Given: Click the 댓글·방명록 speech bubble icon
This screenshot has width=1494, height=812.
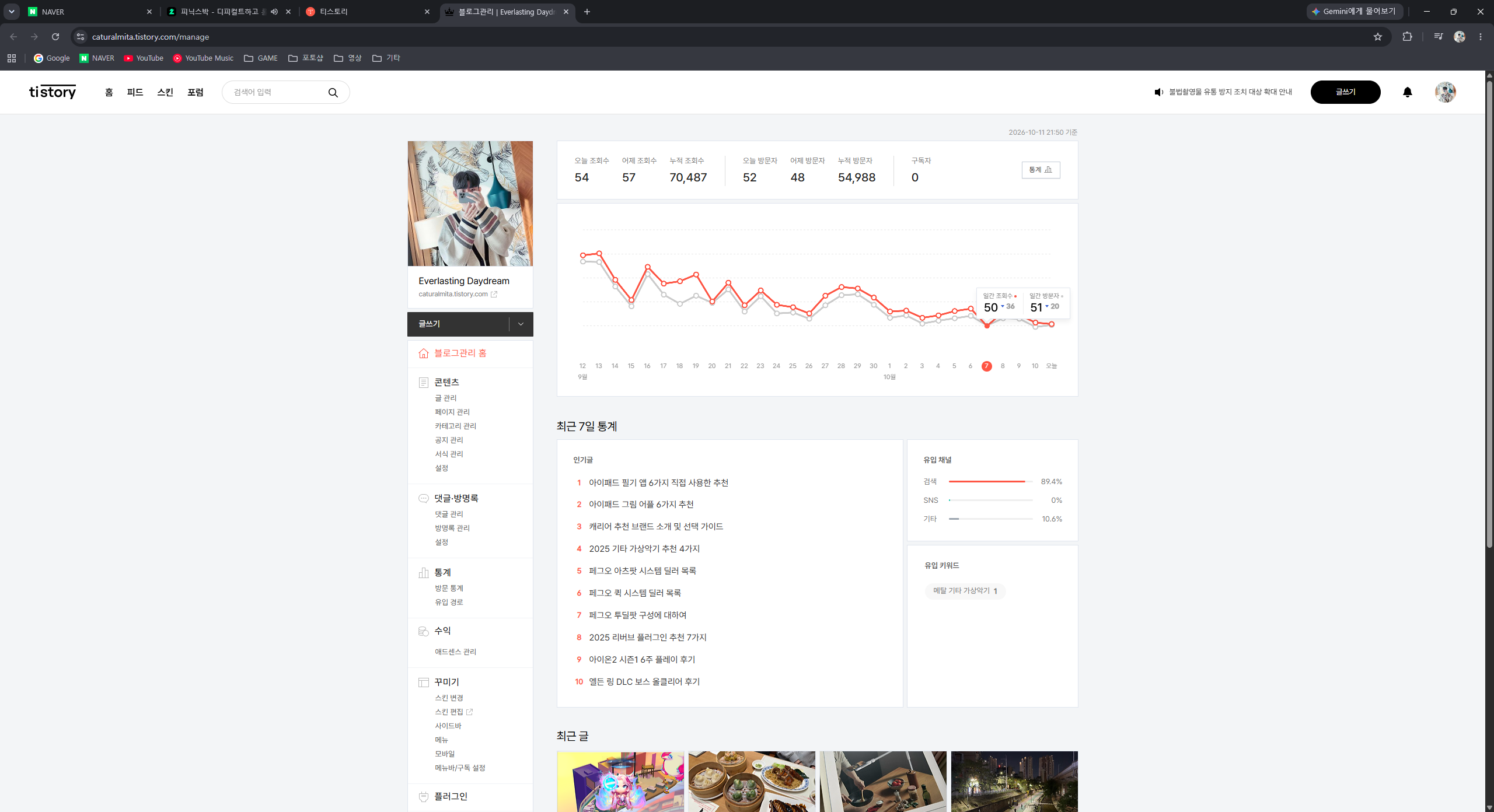Looking at the screenshot, I should click(x=424, y=498).
